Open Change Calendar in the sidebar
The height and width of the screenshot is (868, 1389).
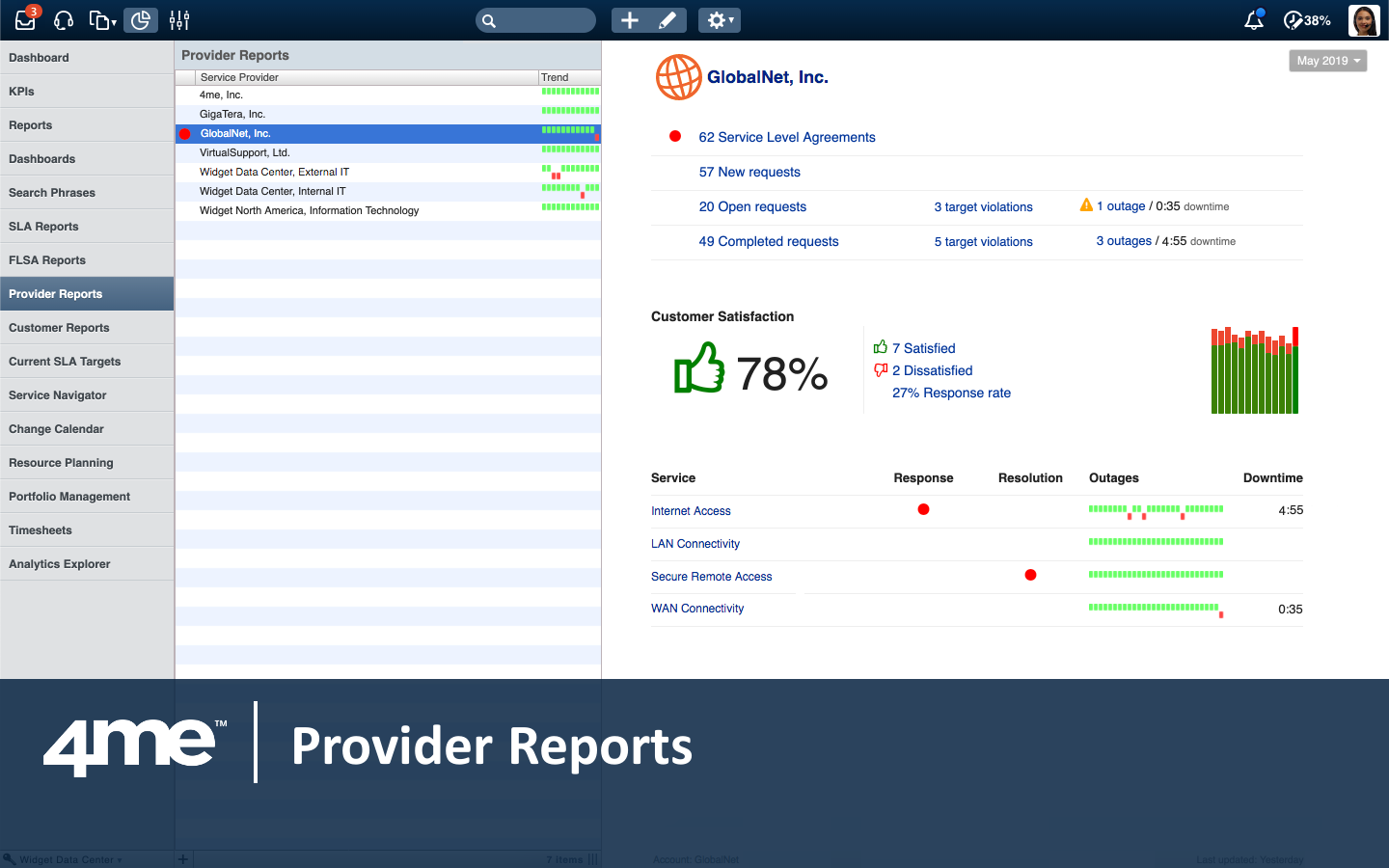pos(87,429)
